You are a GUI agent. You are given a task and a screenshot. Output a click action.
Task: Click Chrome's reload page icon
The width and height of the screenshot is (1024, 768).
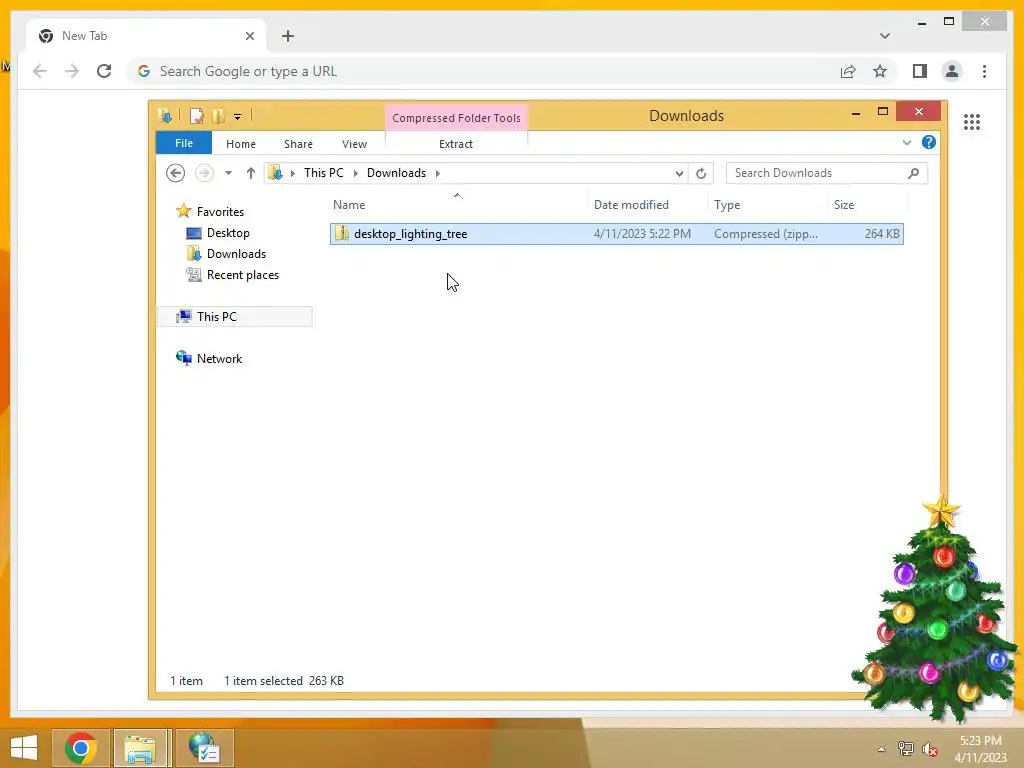[104, 71]
